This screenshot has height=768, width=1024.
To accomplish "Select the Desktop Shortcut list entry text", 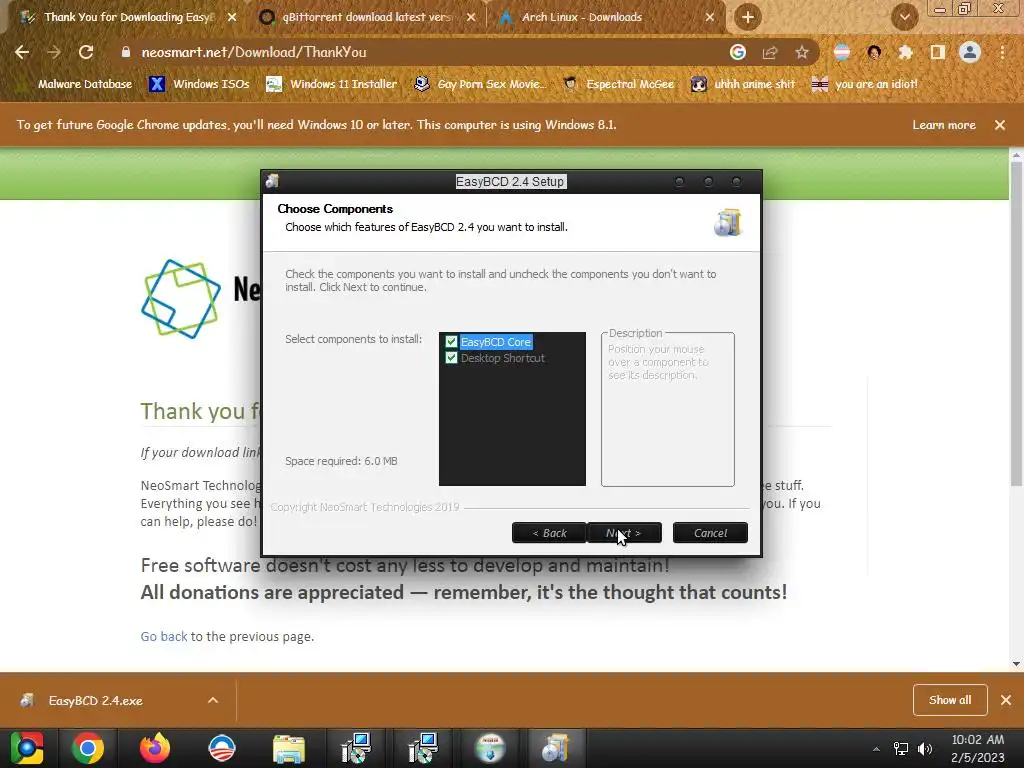I will tap(502, 358).
